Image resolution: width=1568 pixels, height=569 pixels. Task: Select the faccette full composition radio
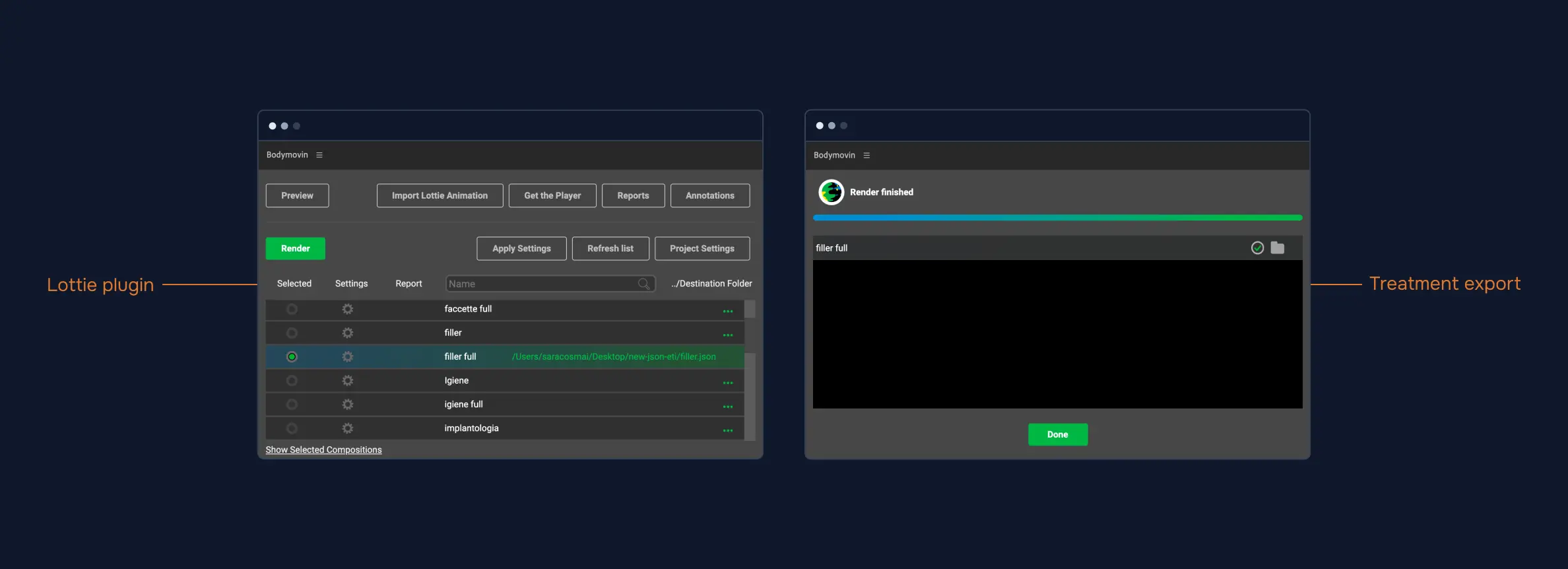(x=292, y=309)
